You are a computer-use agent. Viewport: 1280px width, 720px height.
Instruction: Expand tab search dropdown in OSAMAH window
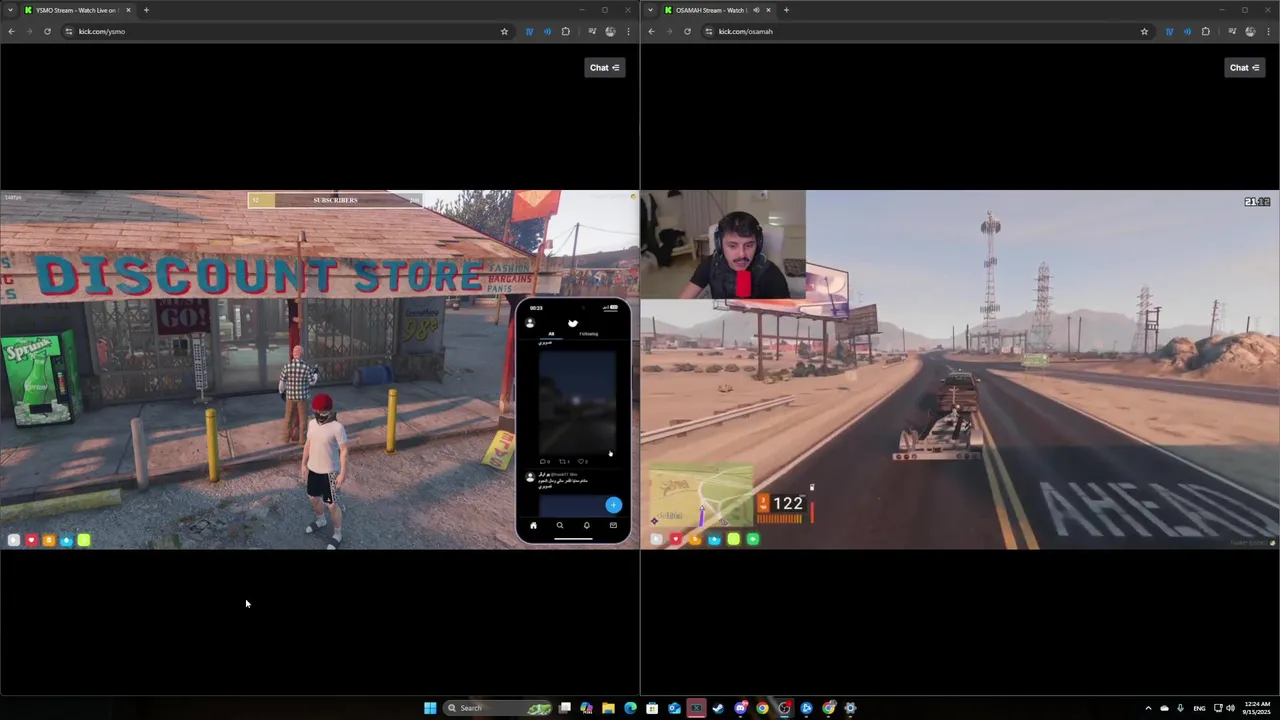(650, 10)
